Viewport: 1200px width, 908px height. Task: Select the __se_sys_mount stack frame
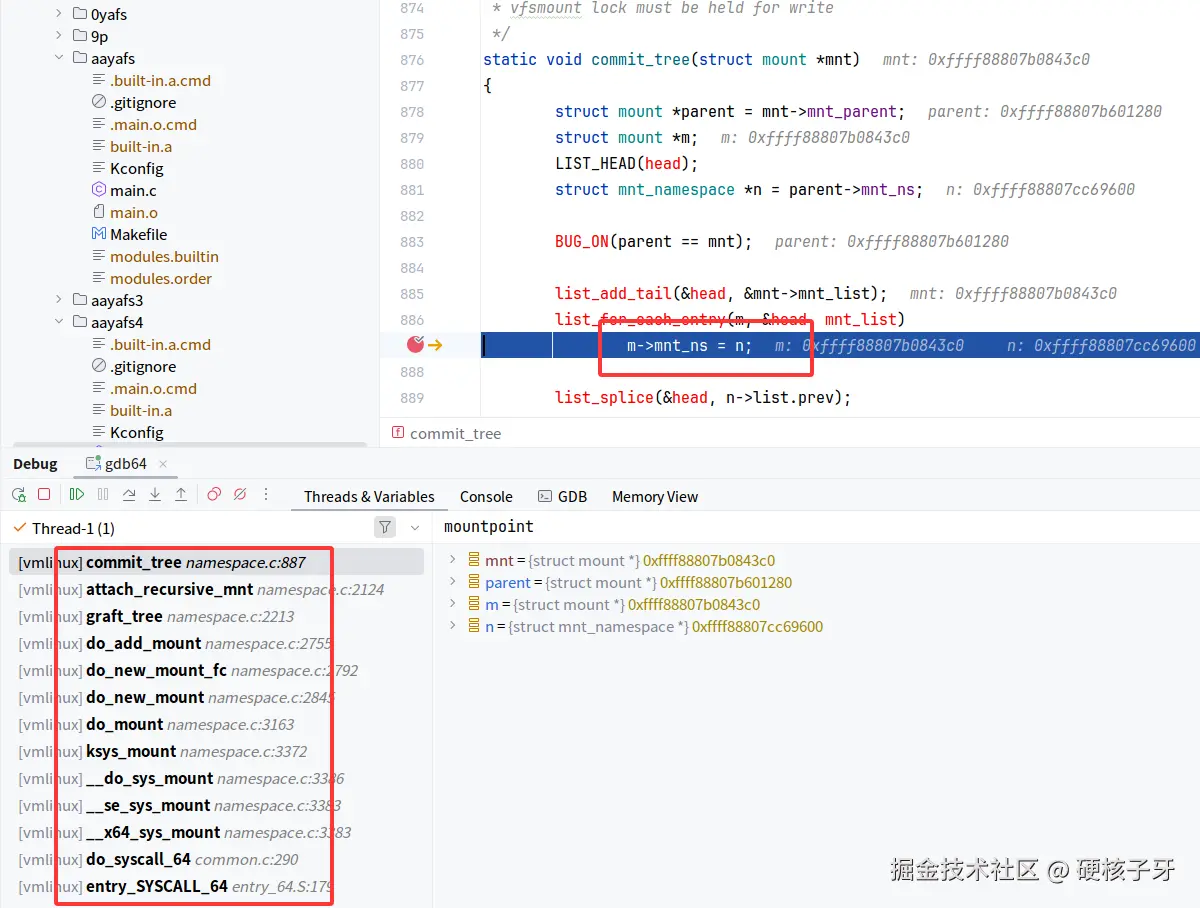(216, 805)
